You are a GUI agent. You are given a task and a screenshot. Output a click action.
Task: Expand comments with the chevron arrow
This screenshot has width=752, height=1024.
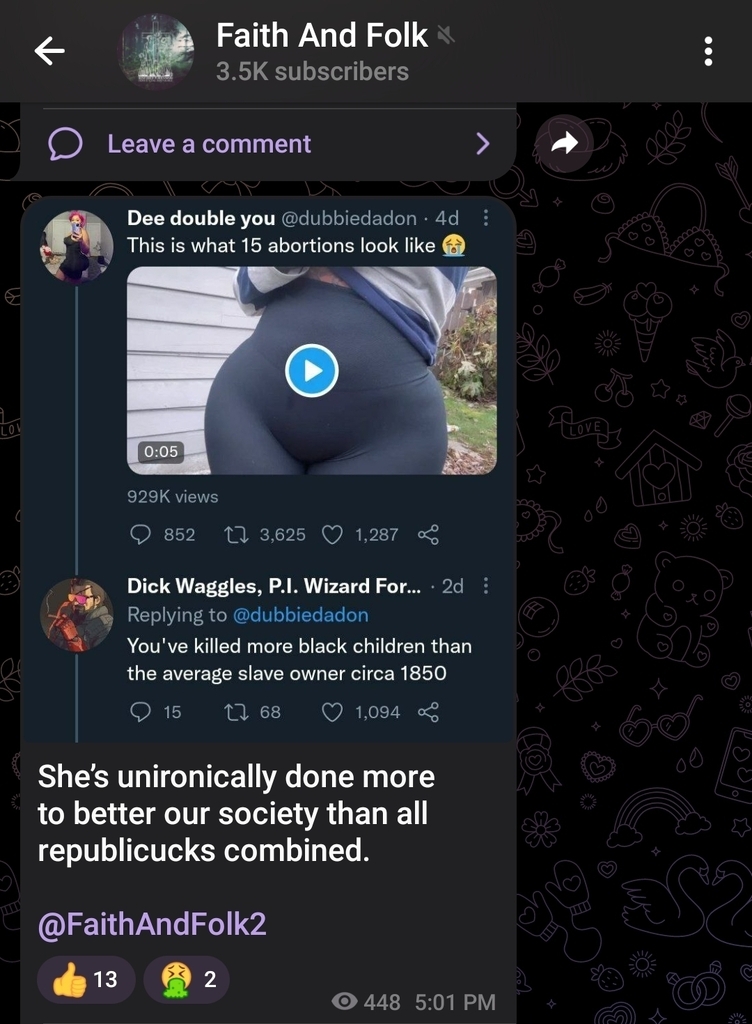(x=482, y=144)
